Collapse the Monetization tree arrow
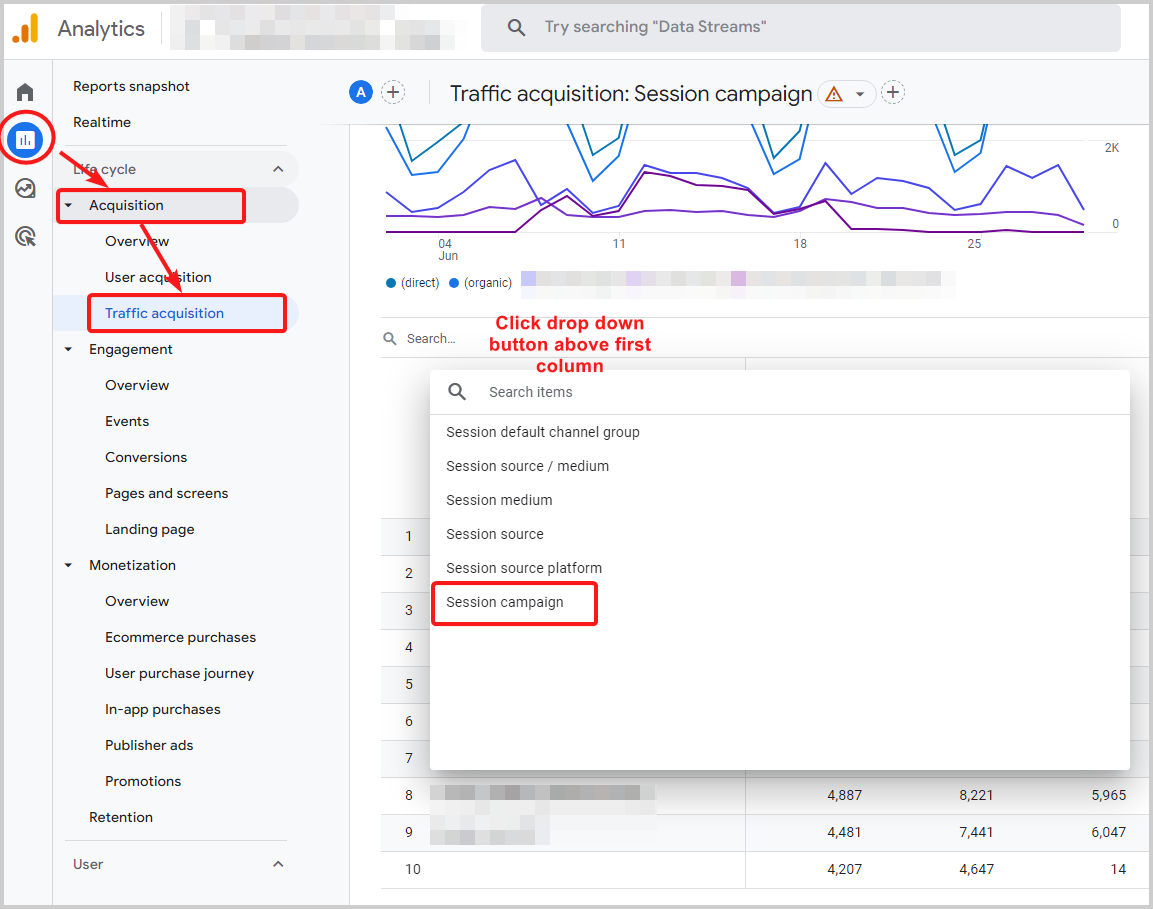1153x909 pixels. (x=68, y=566)
